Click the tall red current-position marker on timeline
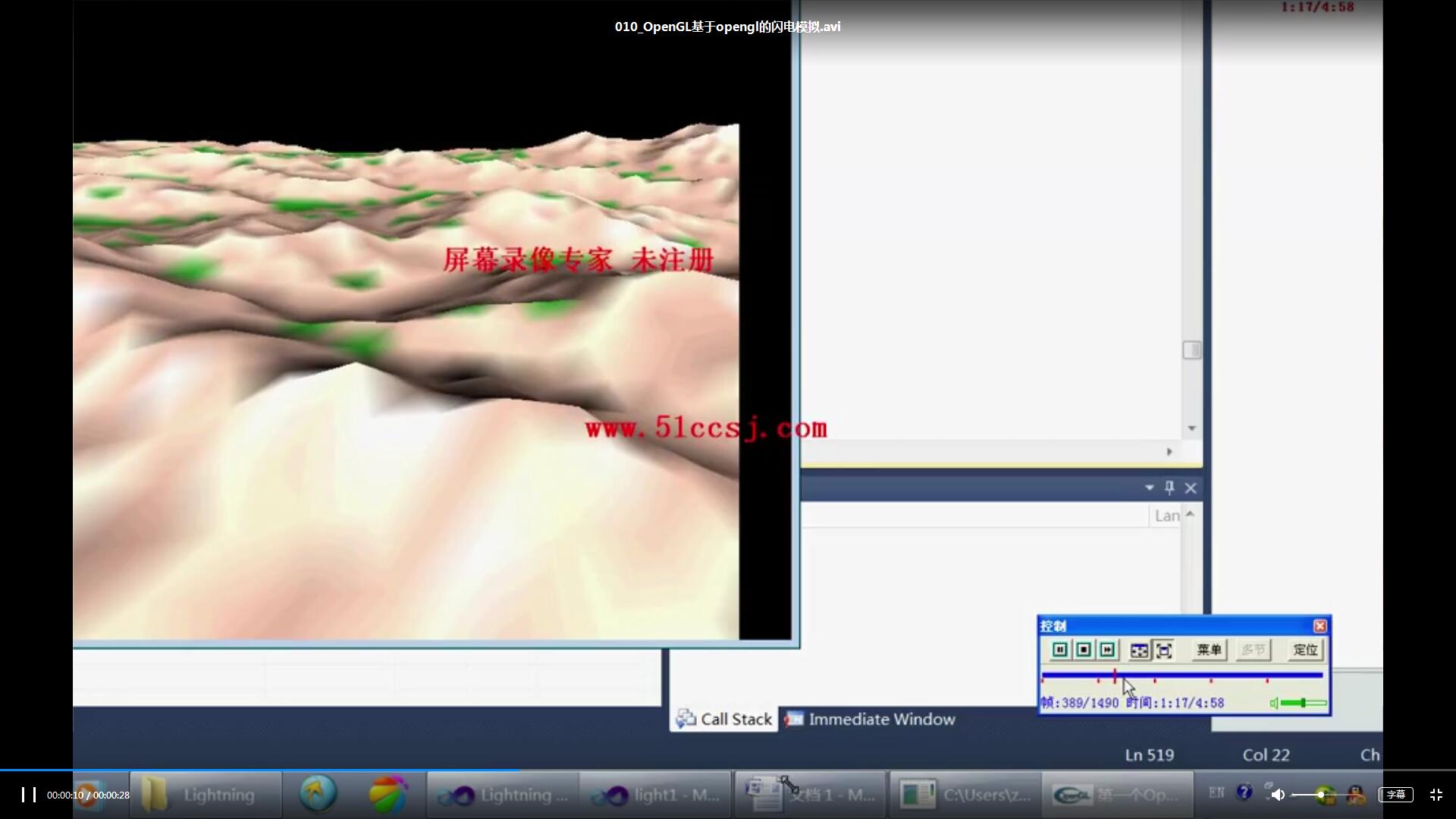 1115,675
